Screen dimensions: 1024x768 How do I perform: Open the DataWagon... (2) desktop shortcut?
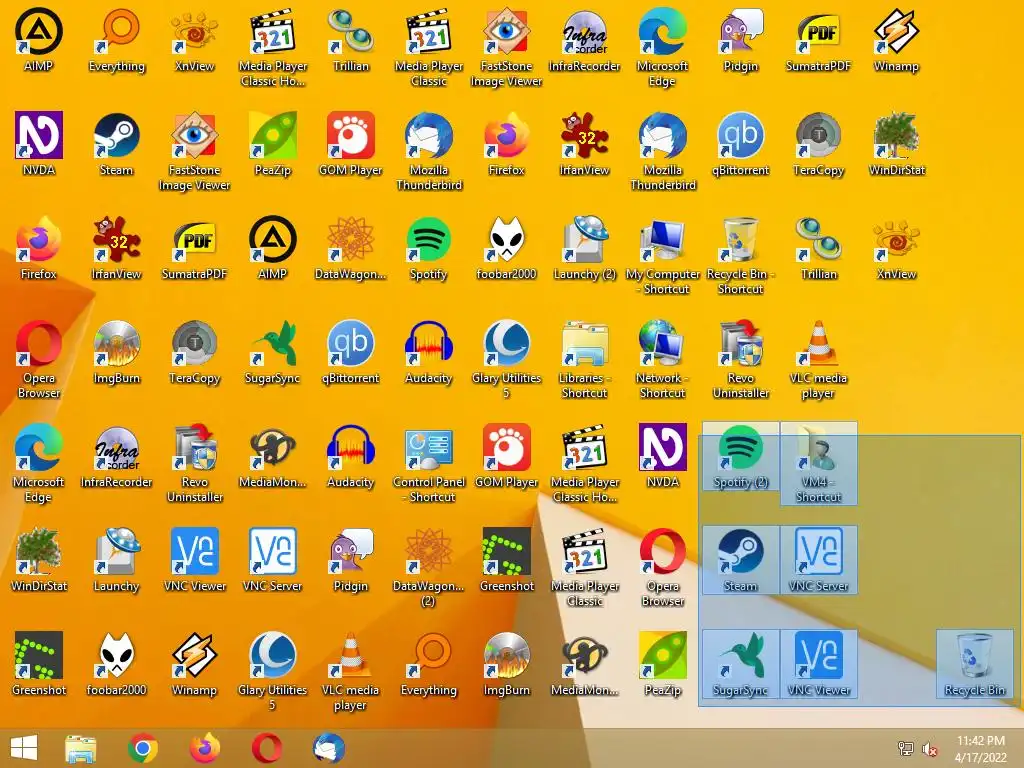coord(428,568)
